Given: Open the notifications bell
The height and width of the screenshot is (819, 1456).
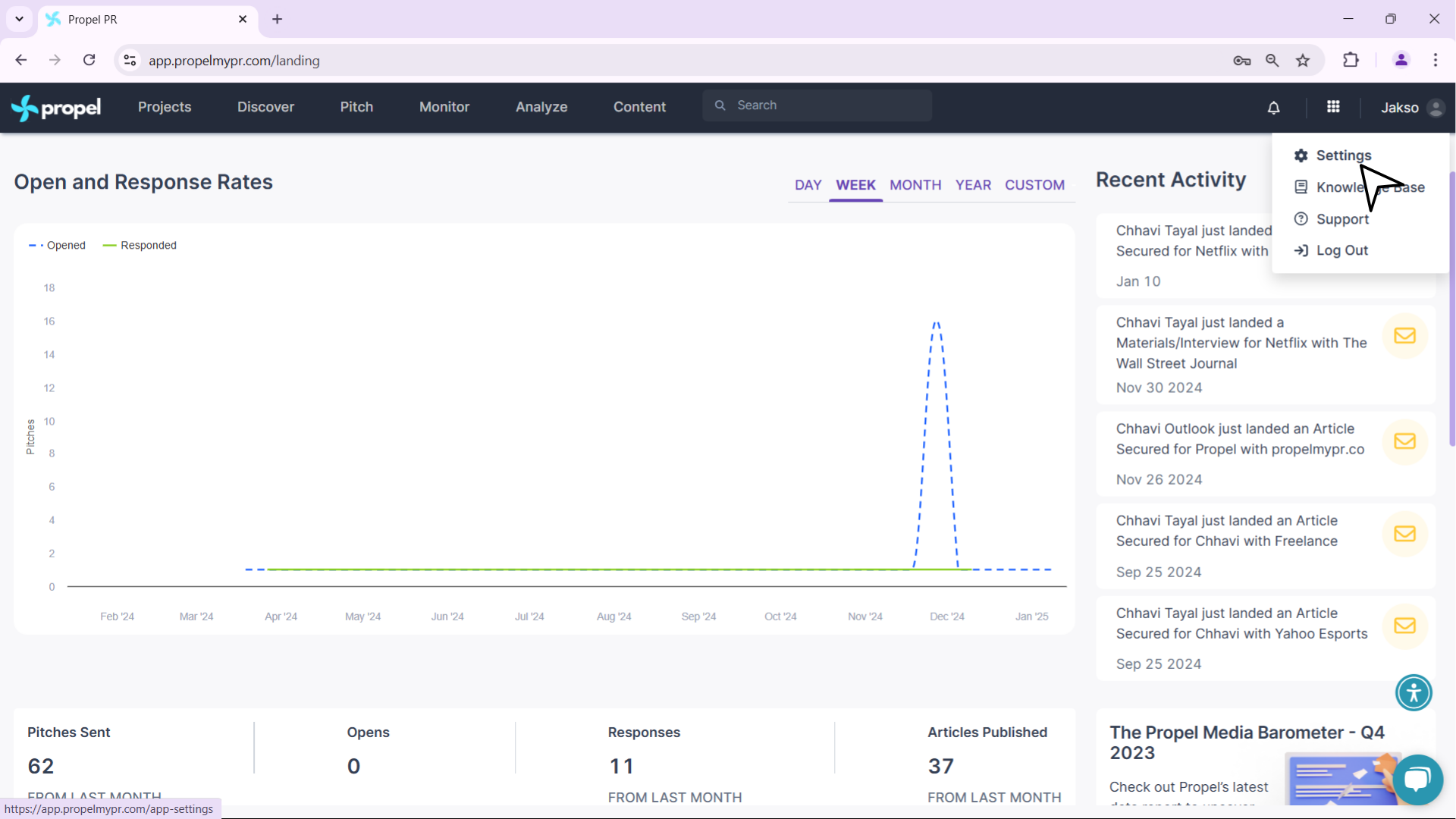Looking at the screenshot, I should tap(1273, 108).
